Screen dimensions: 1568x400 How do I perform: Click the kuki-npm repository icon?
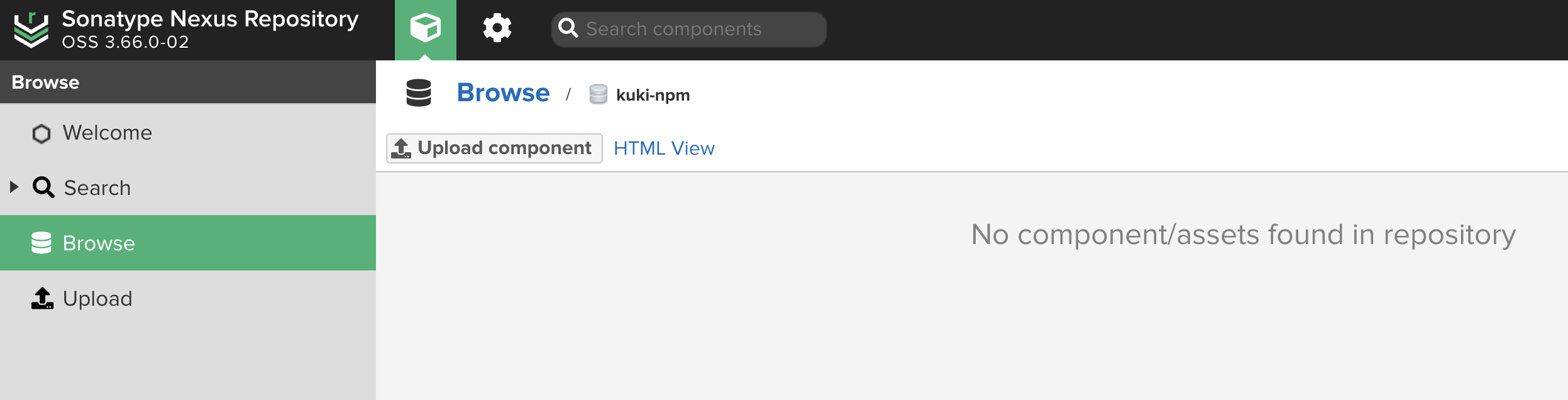point(599,94)
